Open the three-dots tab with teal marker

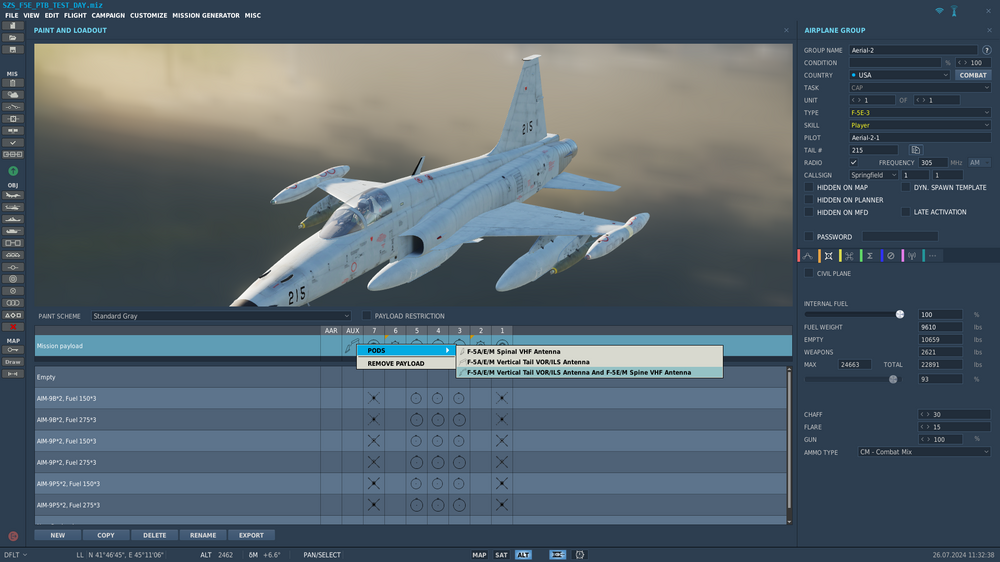932,256
